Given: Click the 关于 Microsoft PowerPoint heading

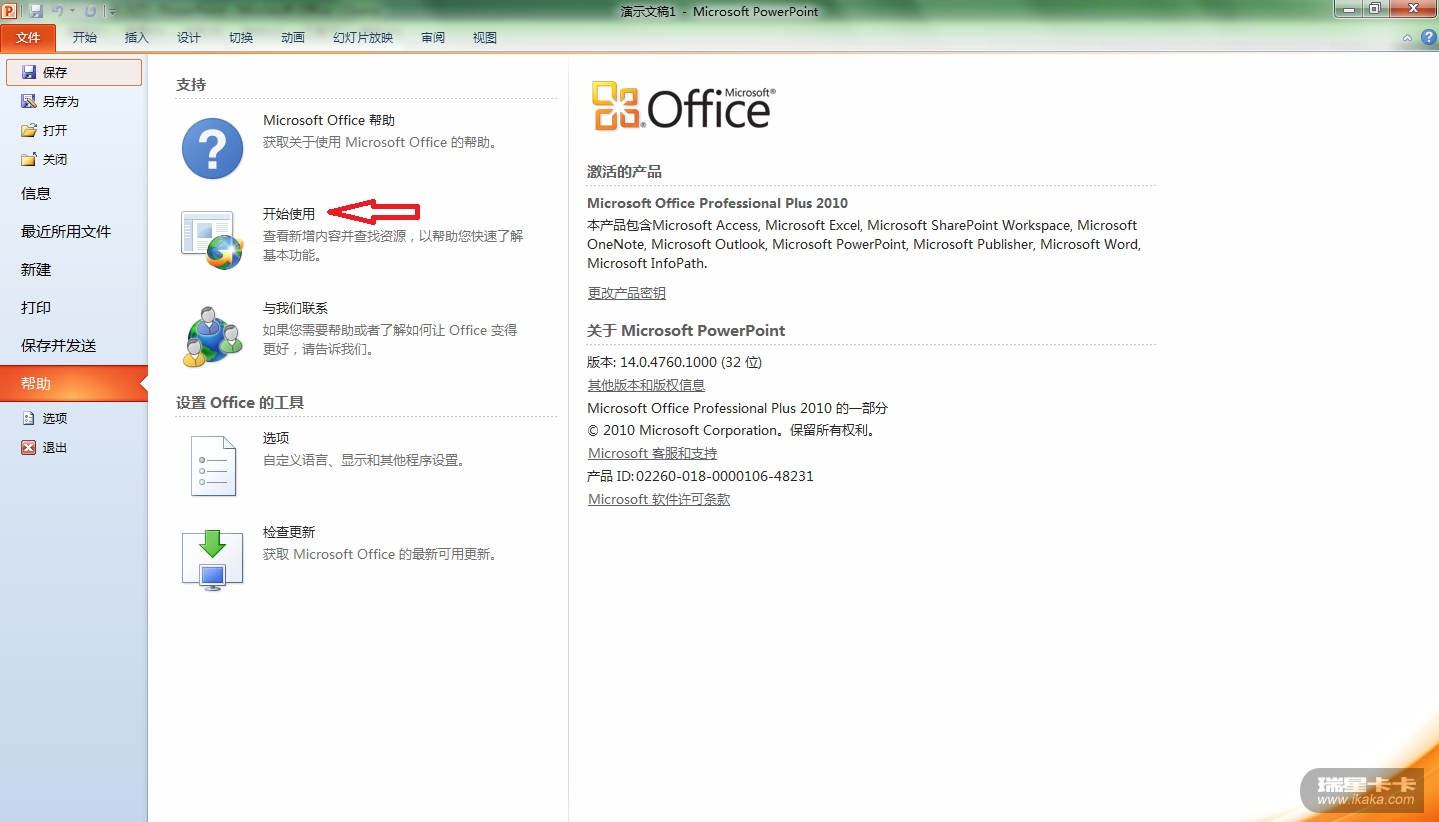Looking at the screenshot, I should coord(686,330).
